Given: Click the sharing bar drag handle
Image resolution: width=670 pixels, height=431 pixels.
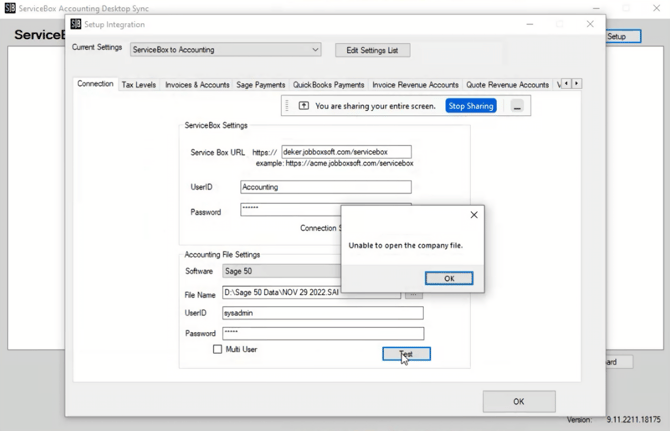Looking at the screenshot, I should tap(287, 106).
